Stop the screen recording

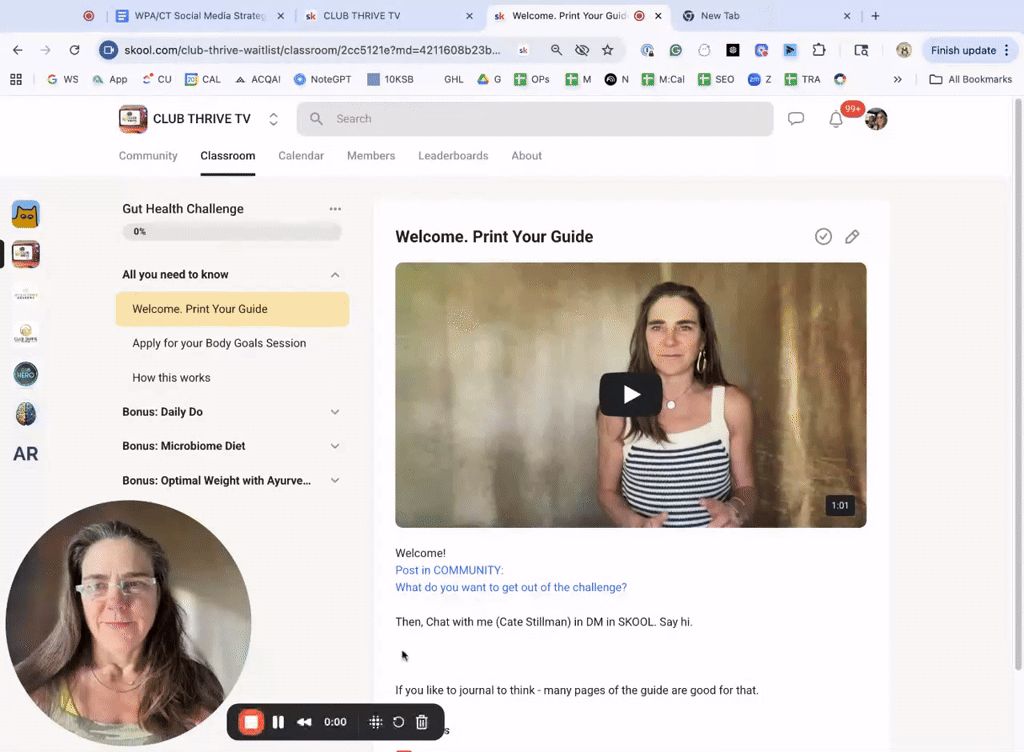(x=251, y=722)
